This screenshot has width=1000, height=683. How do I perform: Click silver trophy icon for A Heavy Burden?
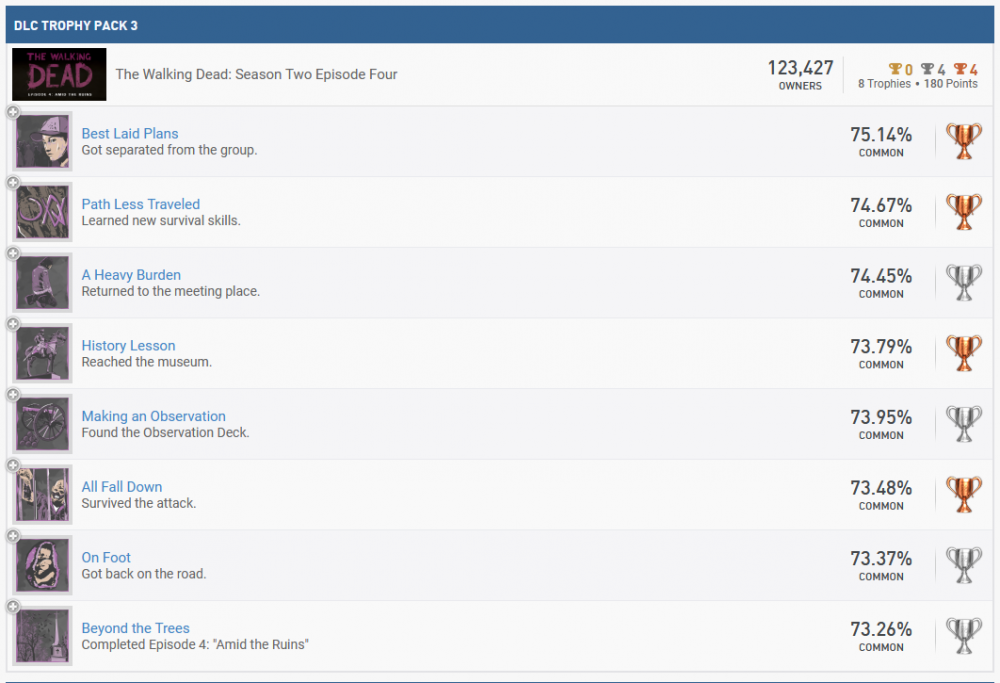[x=964, y=283]
